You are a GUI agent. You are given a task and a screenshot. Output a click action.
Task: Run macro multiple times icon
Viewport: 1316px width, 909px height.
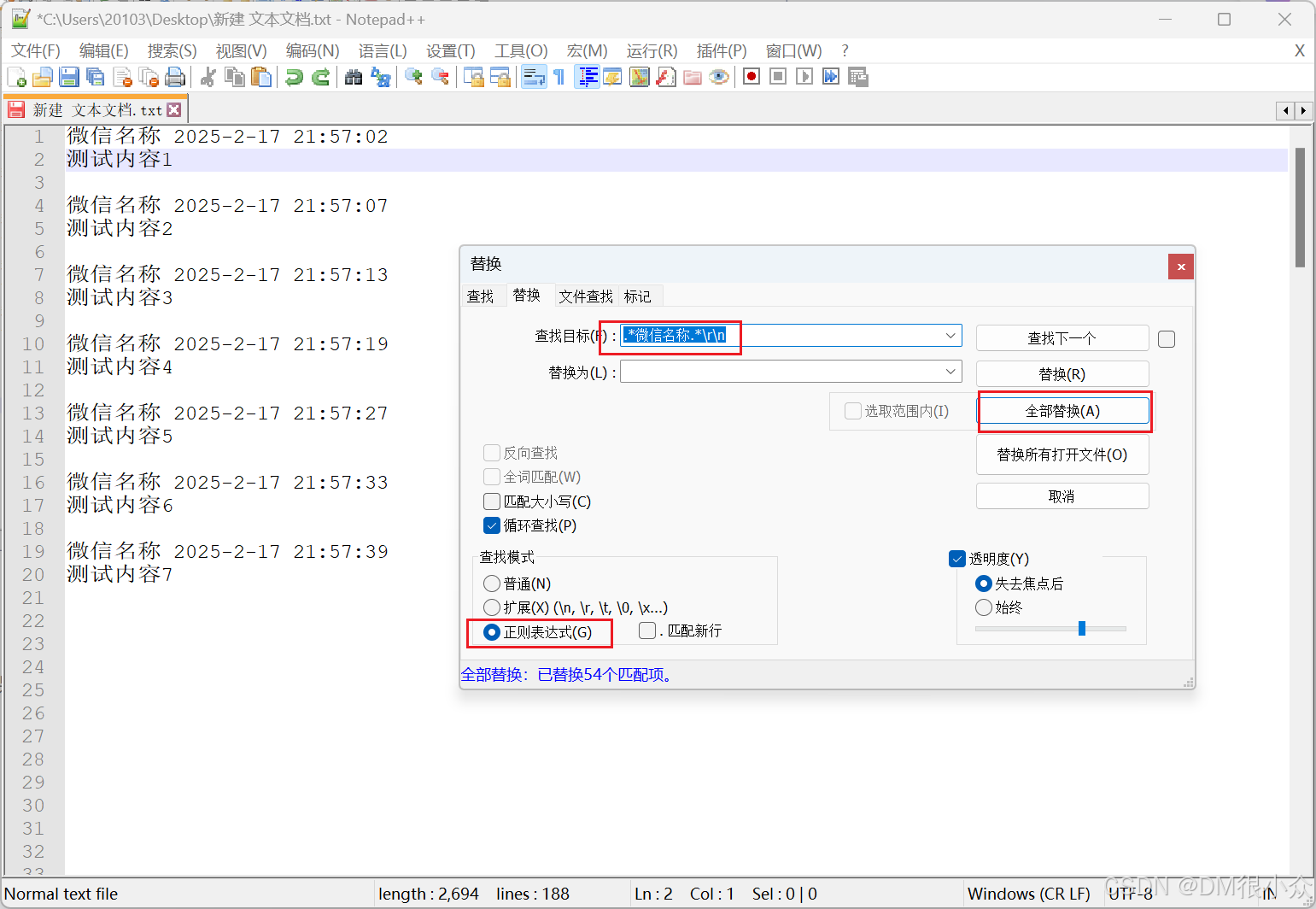[831, 77]
